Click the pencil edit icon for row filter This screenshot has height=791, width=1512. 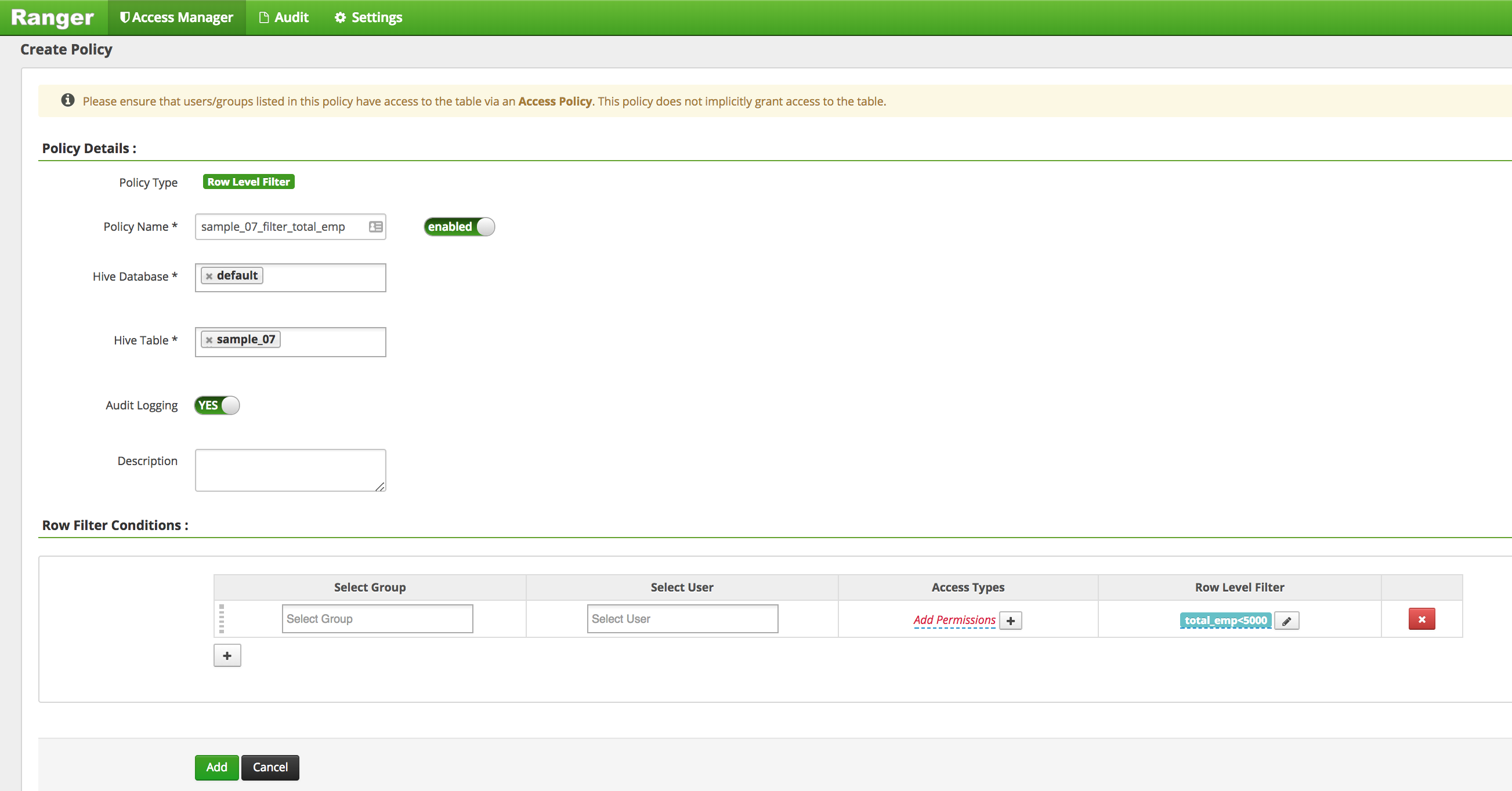coord(1286,621)
